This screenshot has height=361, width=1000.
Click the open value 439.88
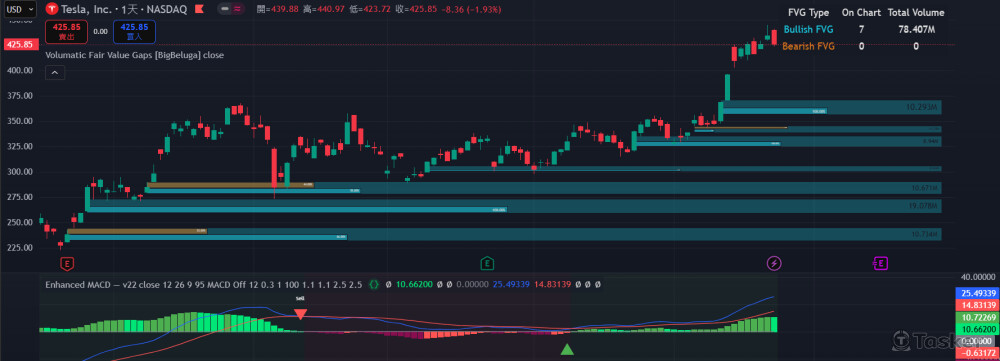286,10
